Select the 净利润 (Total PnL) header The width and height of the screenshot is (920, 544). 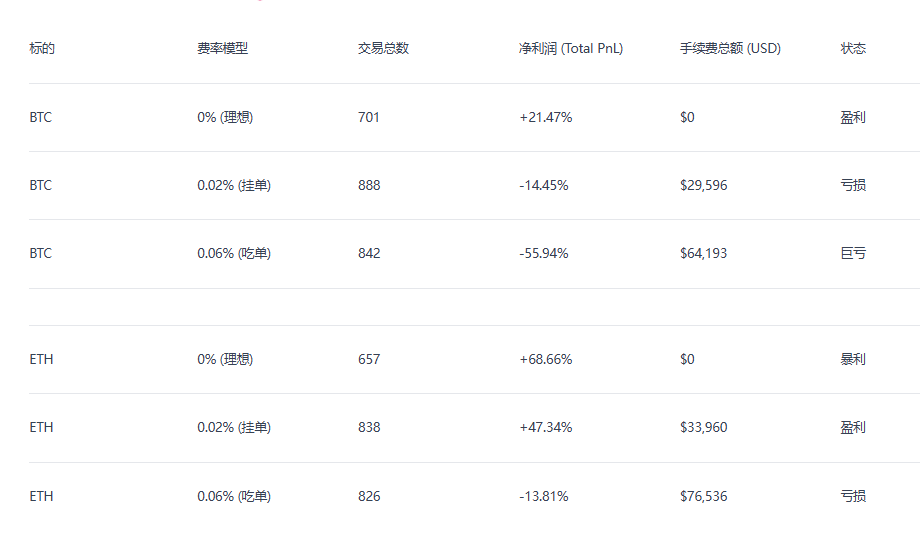[x=570, y=48]
